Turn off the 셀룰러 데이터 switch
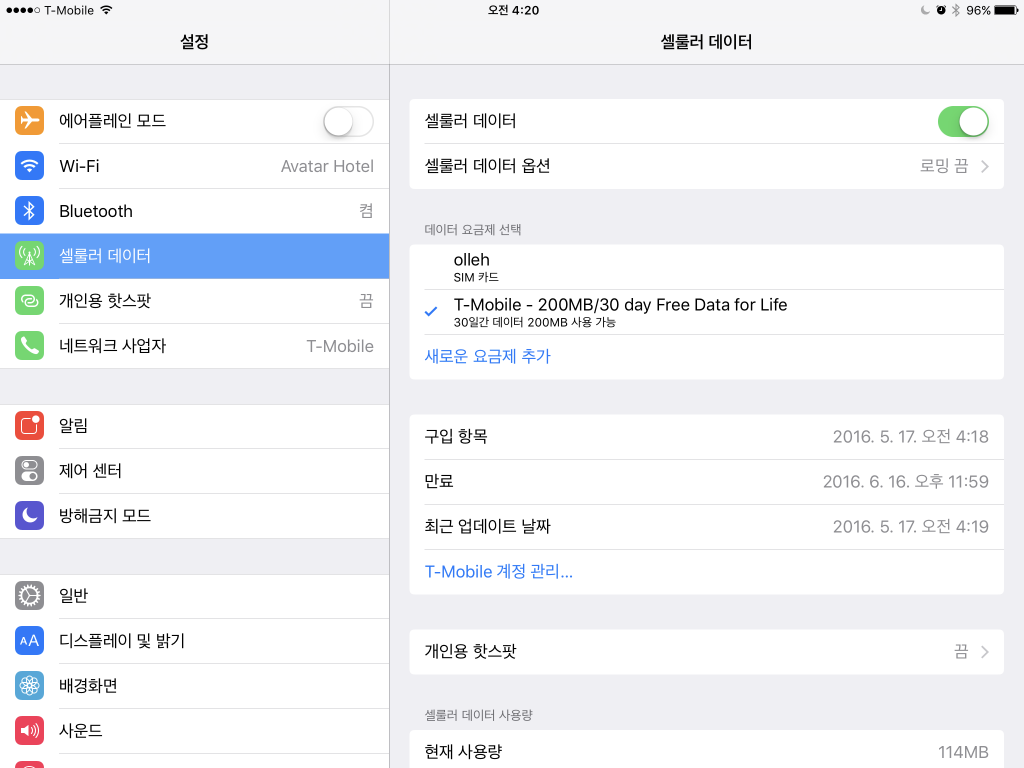This screenshot has width=1024, height=768. click(963, 121)
